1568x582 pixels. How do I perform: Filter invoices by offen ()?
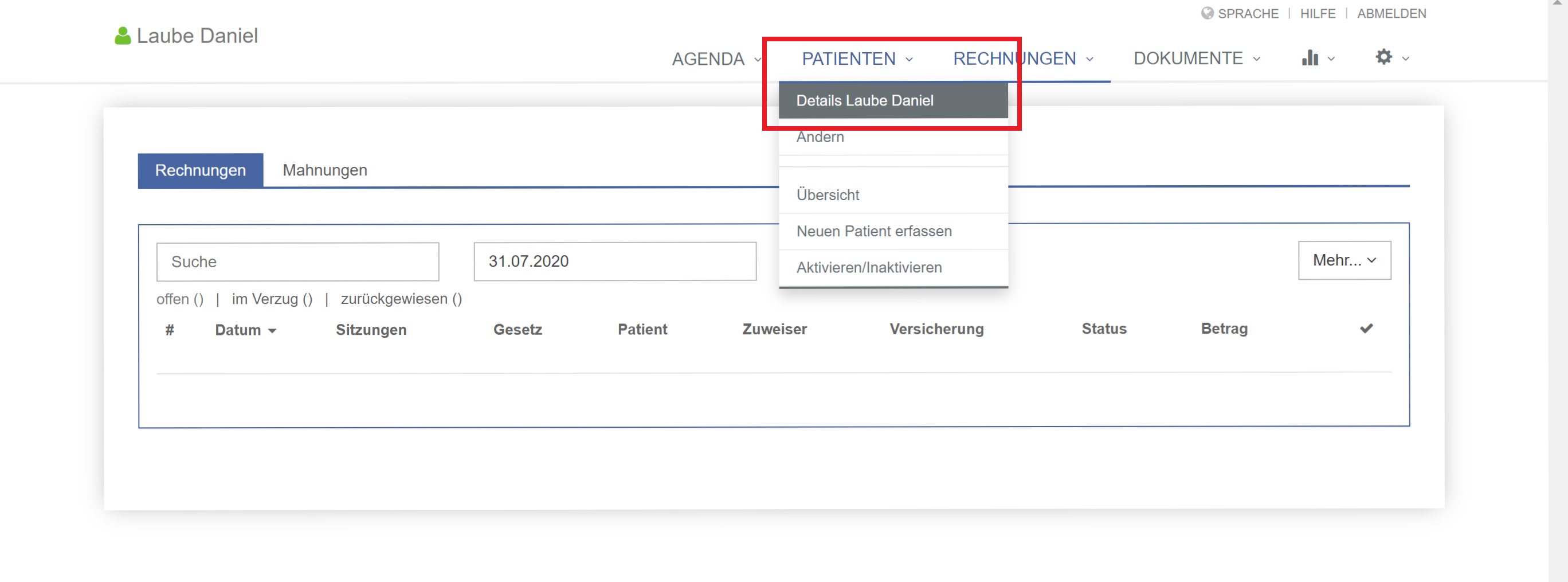179,299
